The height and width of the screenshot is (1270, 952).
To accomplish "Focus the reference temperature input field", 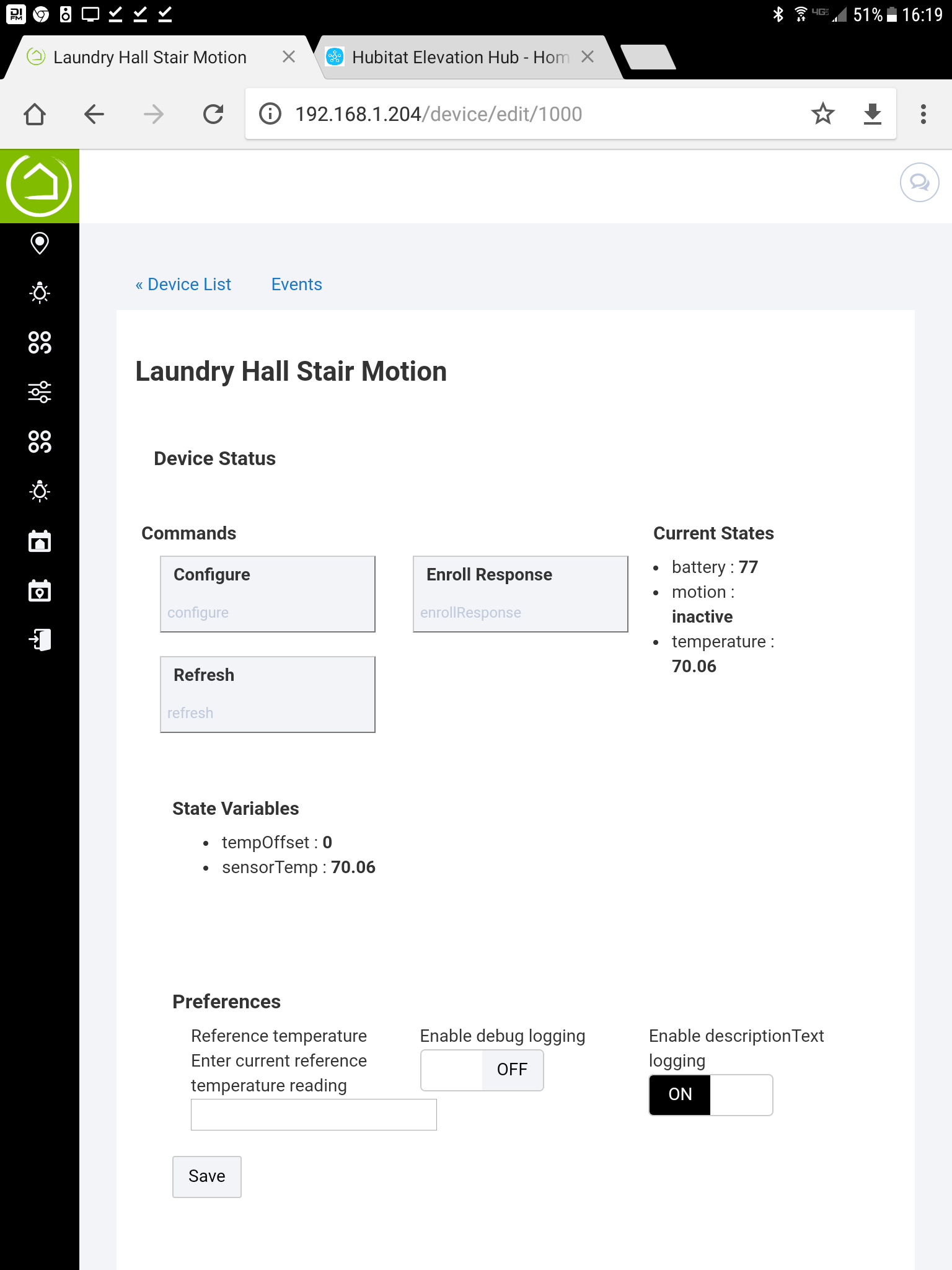I will click(x=314, y=1114).
